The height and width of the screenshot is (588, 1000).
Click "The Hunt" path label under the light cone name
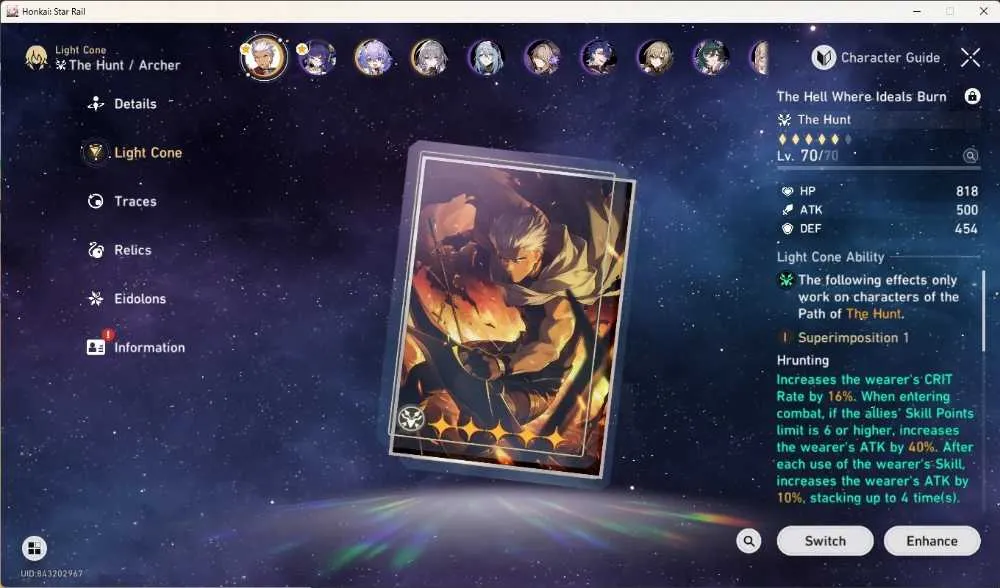[x=824, y=119]
